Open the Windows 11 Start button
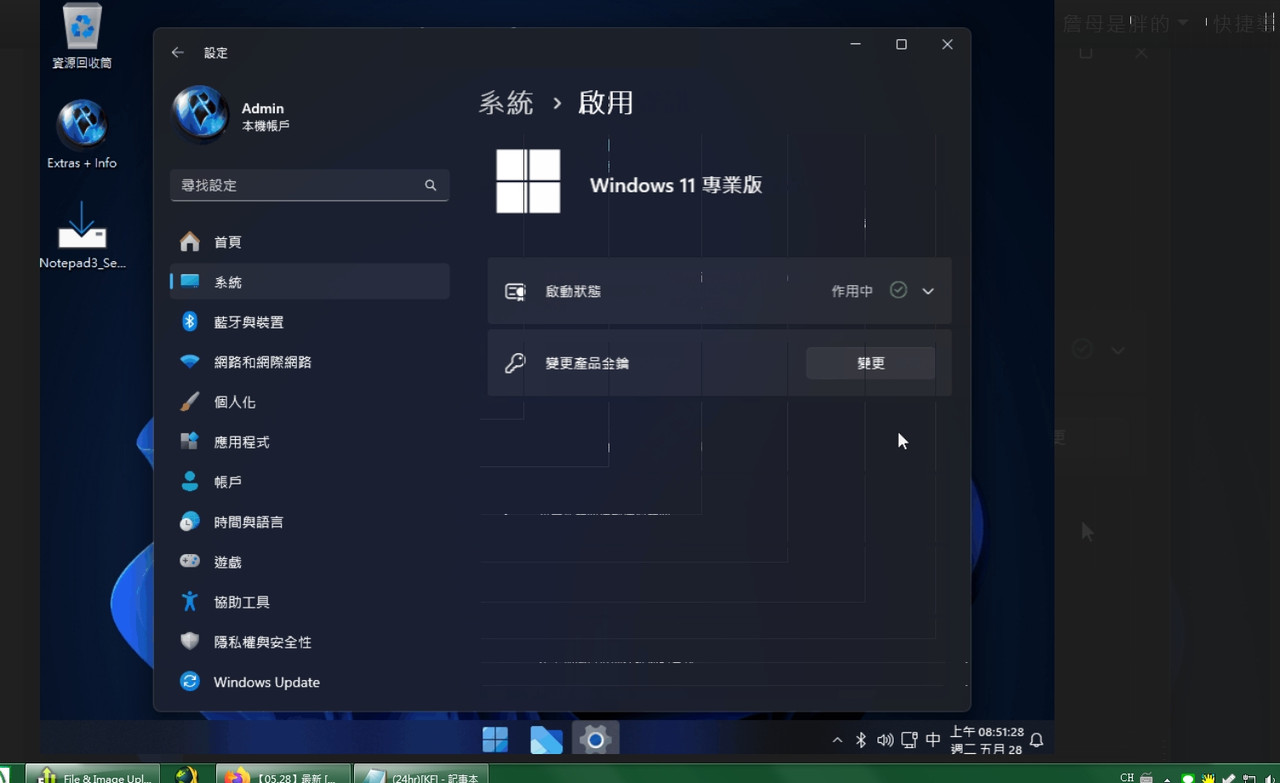 [x=495, y=740]
